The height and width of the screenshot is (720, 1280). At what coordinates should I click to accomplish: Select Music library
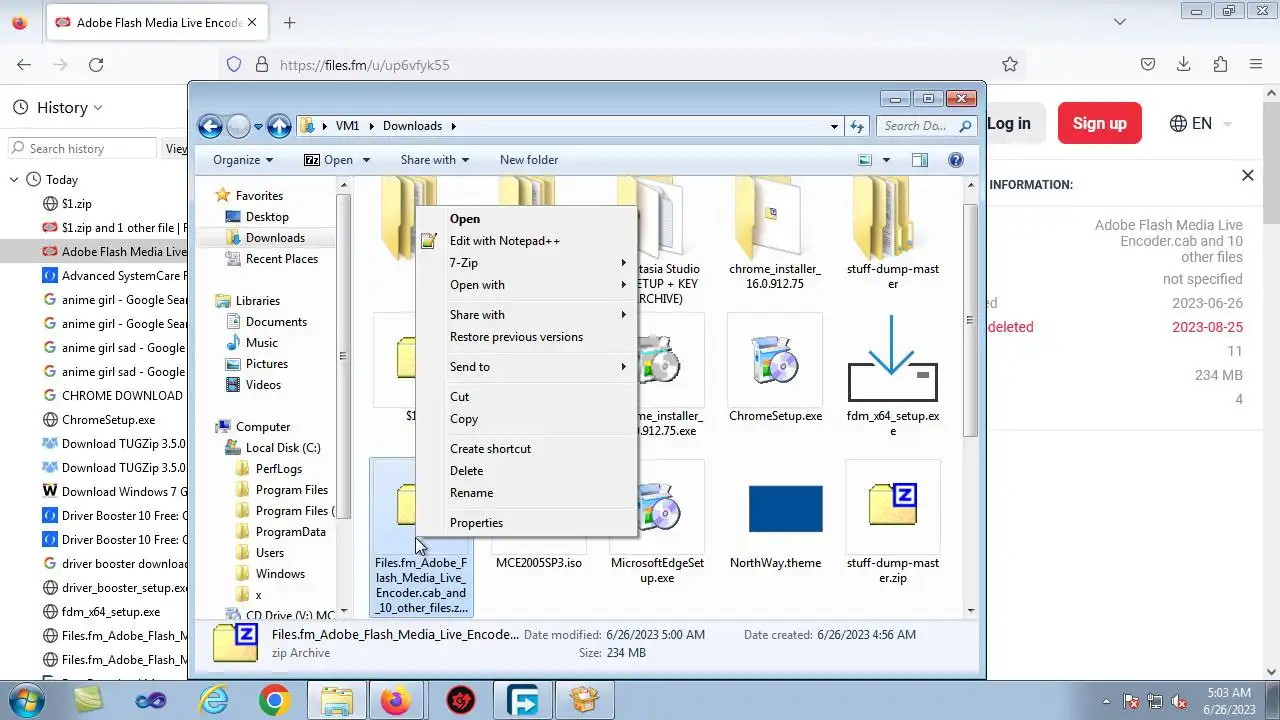pos(261,343)
